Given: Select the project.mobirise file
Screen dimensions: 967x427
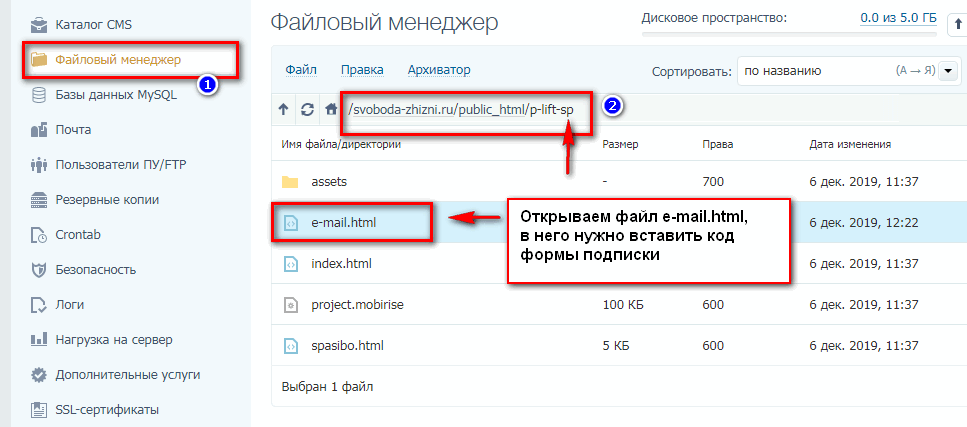Looking at the screenshot, I should coord(358,305).
